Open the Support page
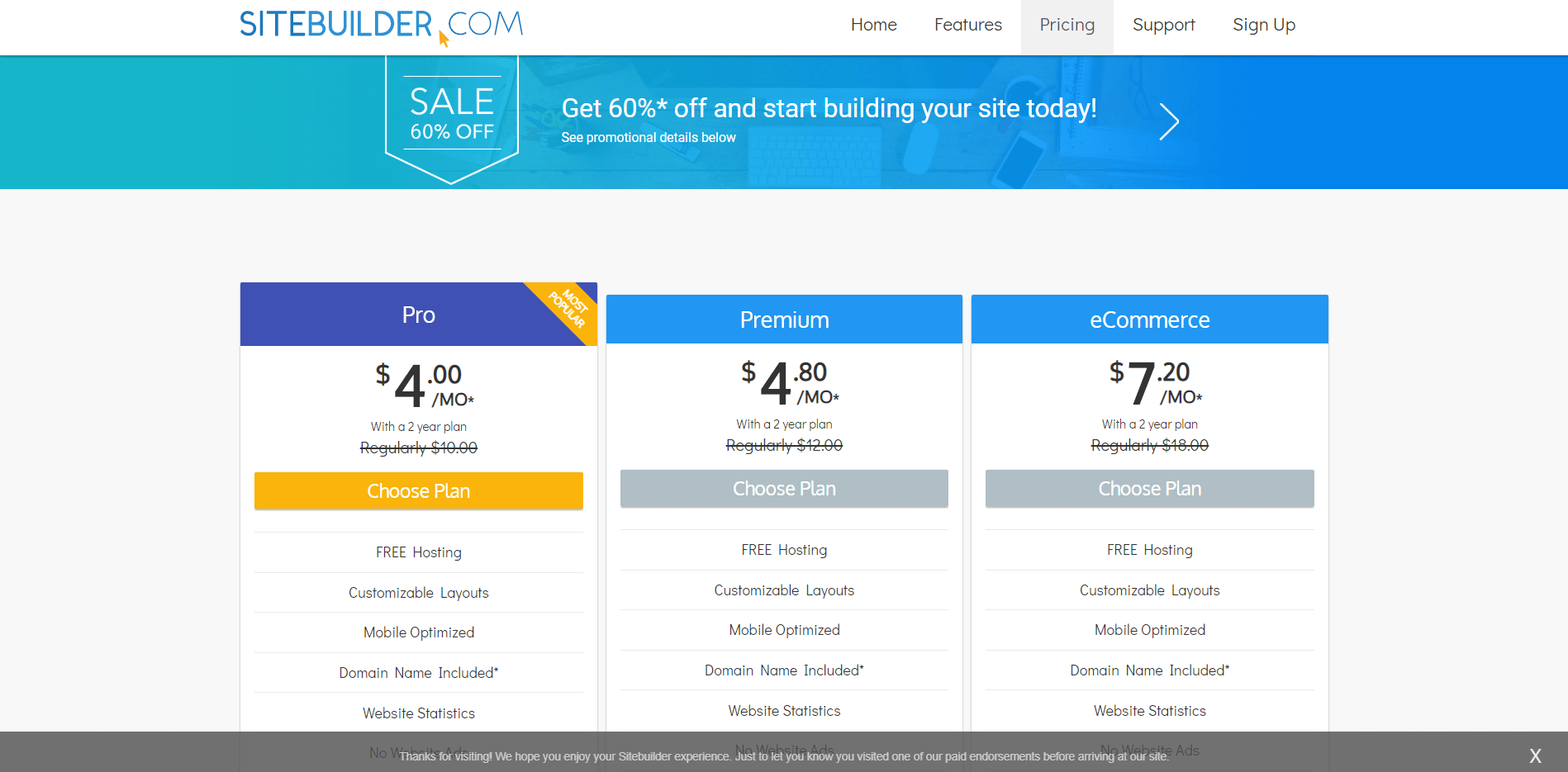The width and height of the screenshot is (1568, 772). coord(1163,26)
